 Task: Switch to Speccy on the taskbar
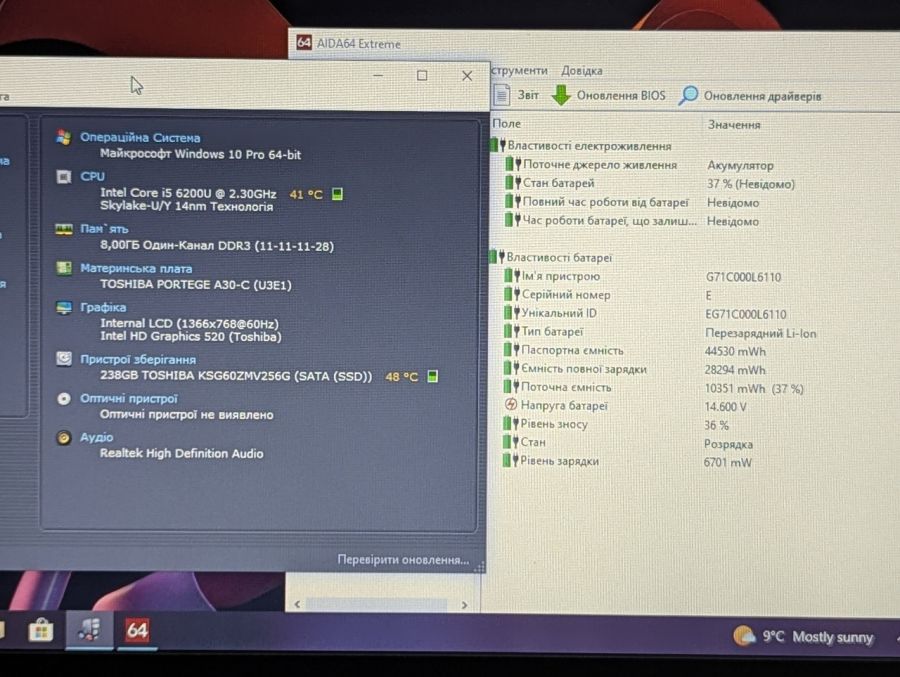click(90, 630)
